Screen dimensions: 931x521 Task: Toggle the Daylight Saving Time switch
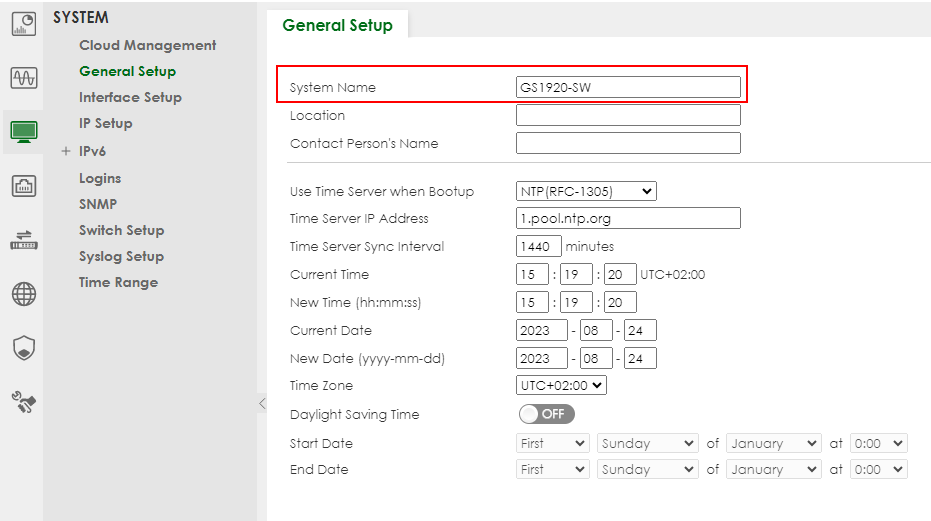(546, 414)
